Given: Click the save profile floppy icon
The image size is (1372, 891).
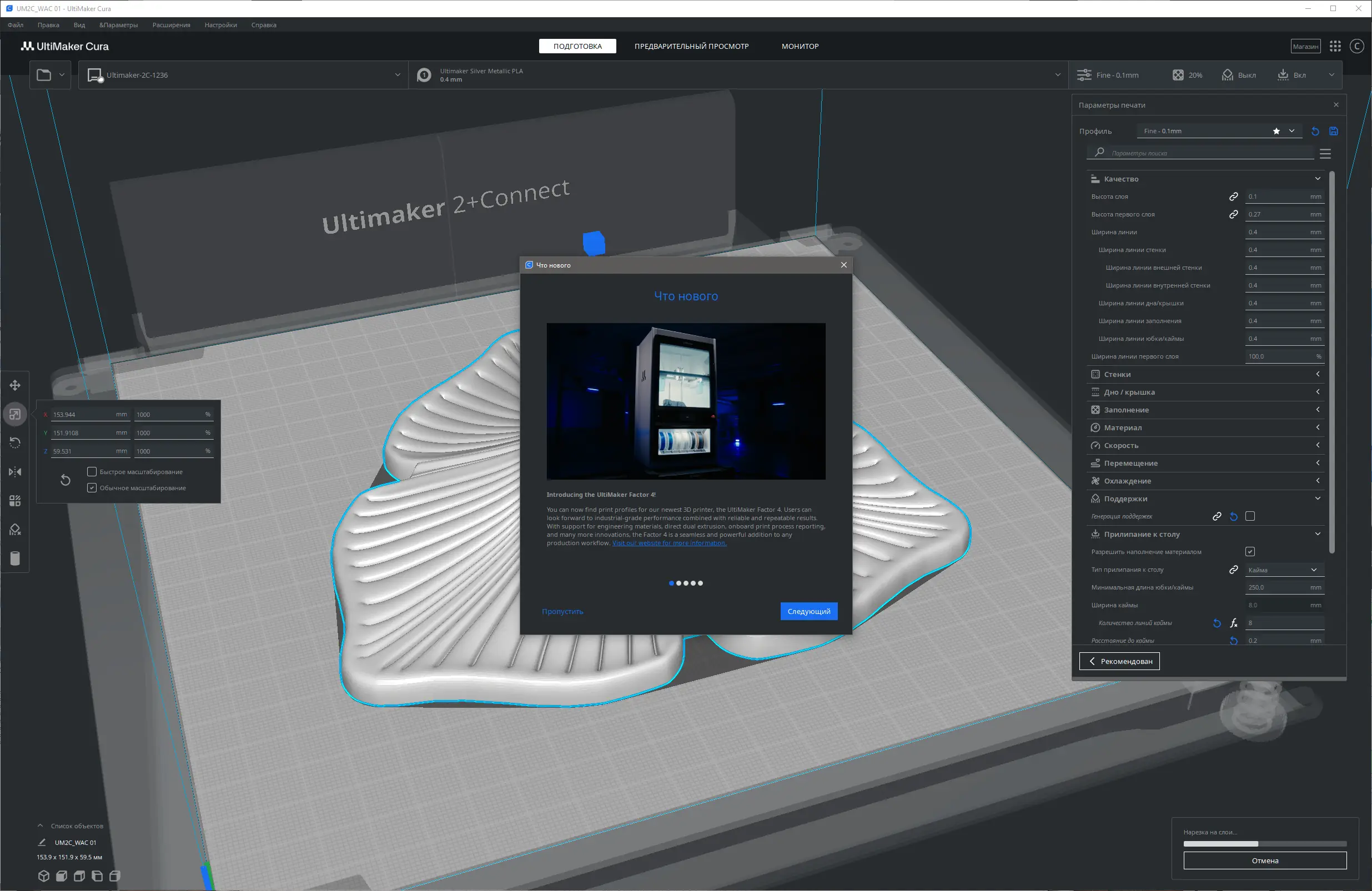Looking at the screenshot, I should (1333, 131).
